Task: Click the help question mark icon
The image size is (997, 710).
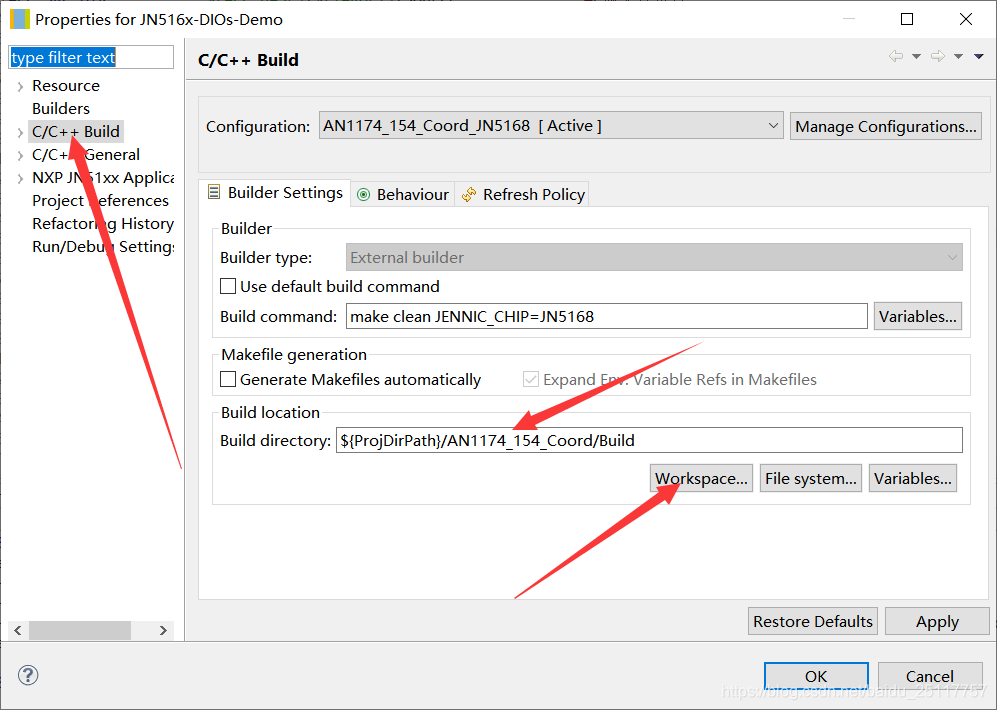Action: point(28,675)
